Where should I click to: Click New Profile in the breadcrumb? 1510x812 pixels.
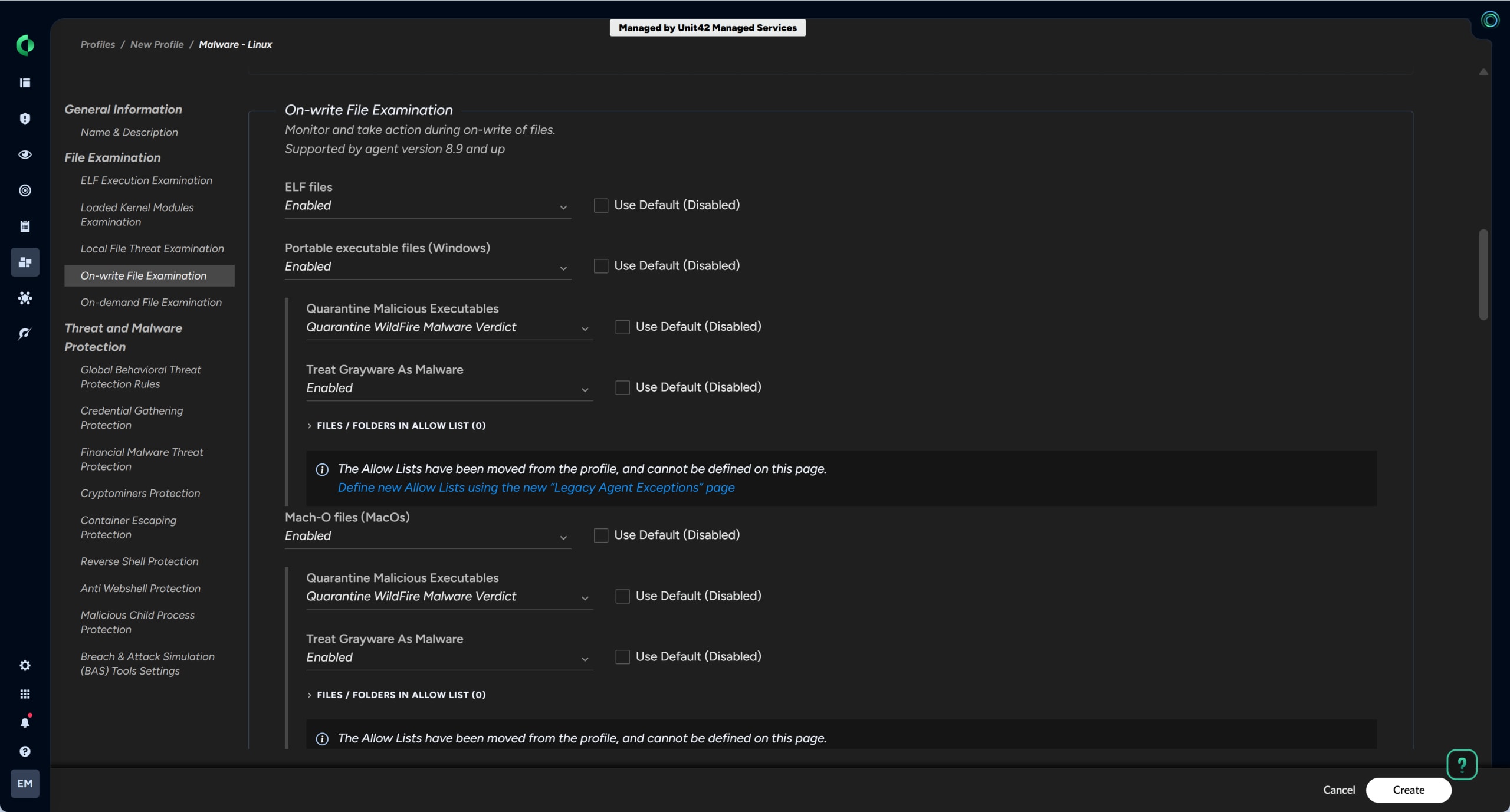(x=157, y=45)
